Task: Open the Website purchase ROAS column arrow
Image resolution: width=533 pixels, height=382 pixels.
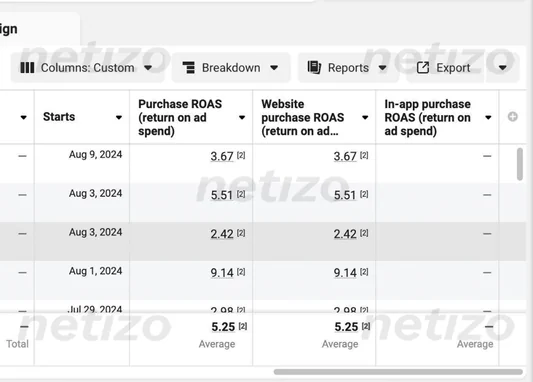Action: (365, 118)
